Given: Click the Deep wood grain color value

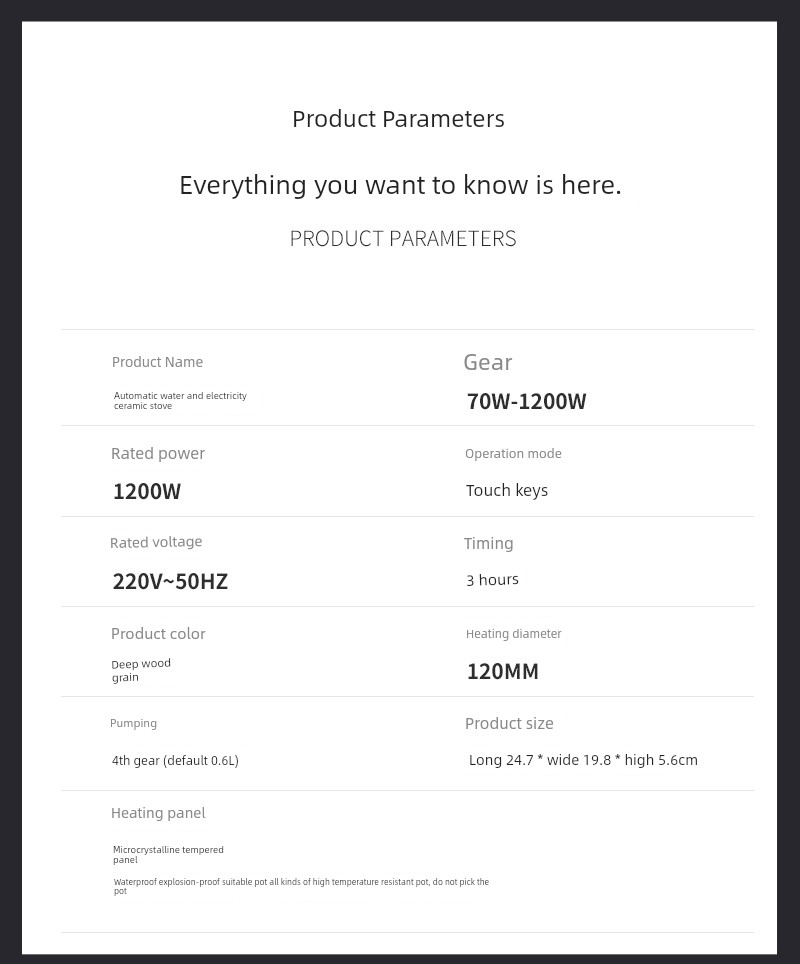Looking at the screenshot, I should click(x=140, y=670).
